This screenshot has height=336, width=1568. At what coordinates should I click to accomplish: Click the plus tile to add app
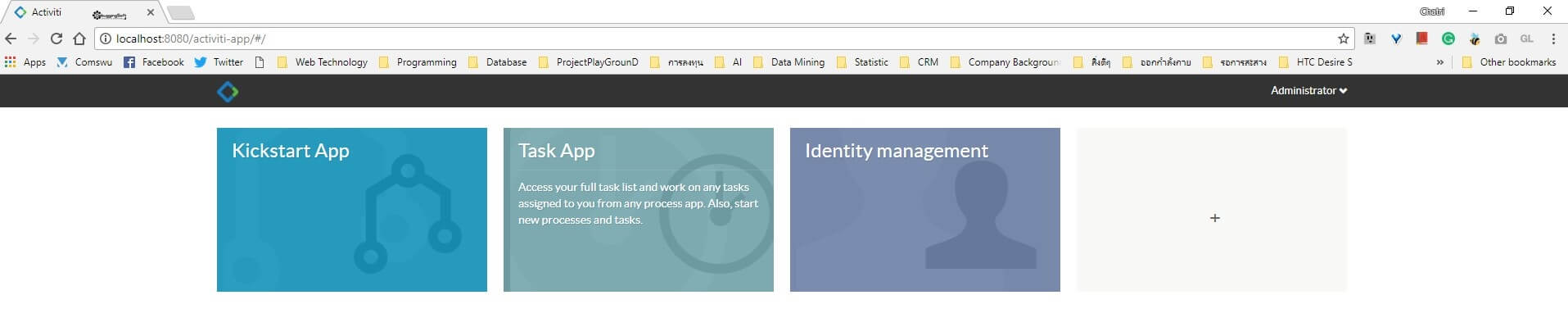coord(1214,218)
